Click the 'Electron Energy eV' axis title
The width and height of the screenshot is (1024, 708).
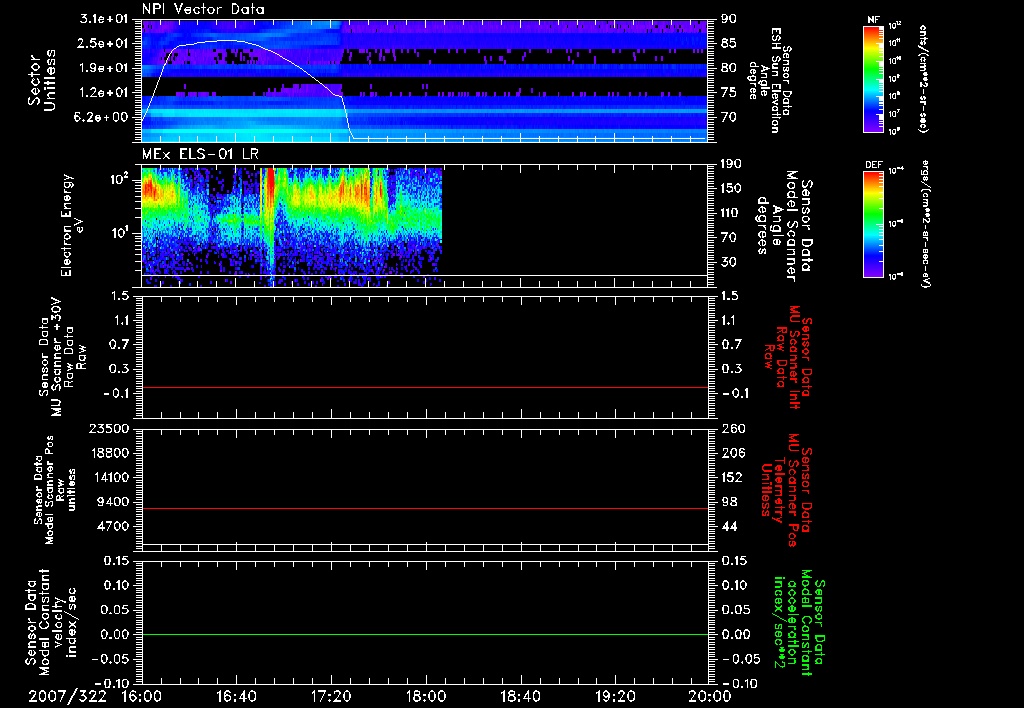coord(72,225)
